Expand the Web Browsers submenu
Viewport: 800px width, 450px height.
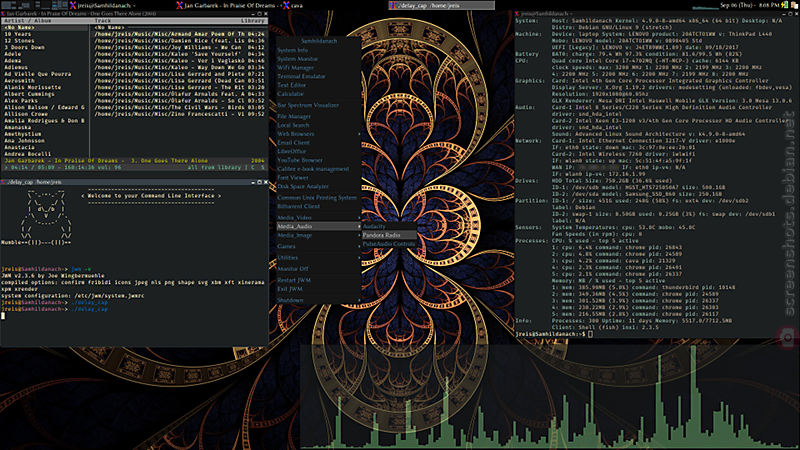(318, 133)
